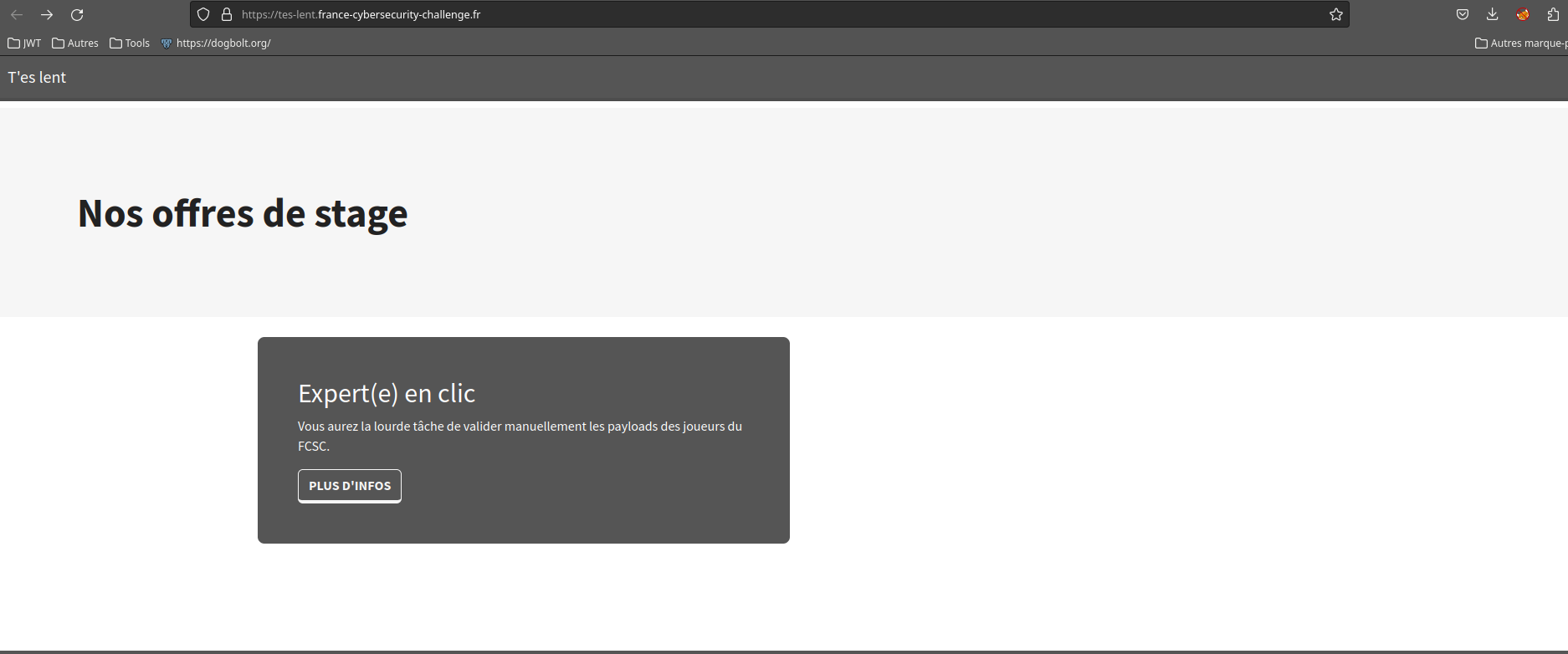Open the JWT bookmarks folder

pyautogui.click(x=24, y=43)
